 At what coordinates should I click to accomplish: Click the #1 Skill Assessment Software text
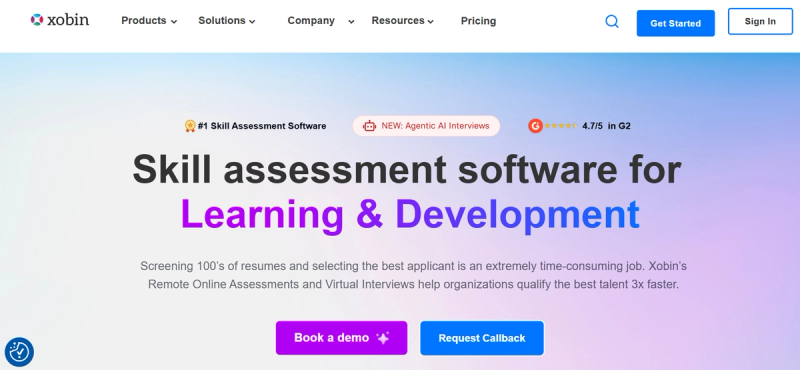click(x=262, y=126)
